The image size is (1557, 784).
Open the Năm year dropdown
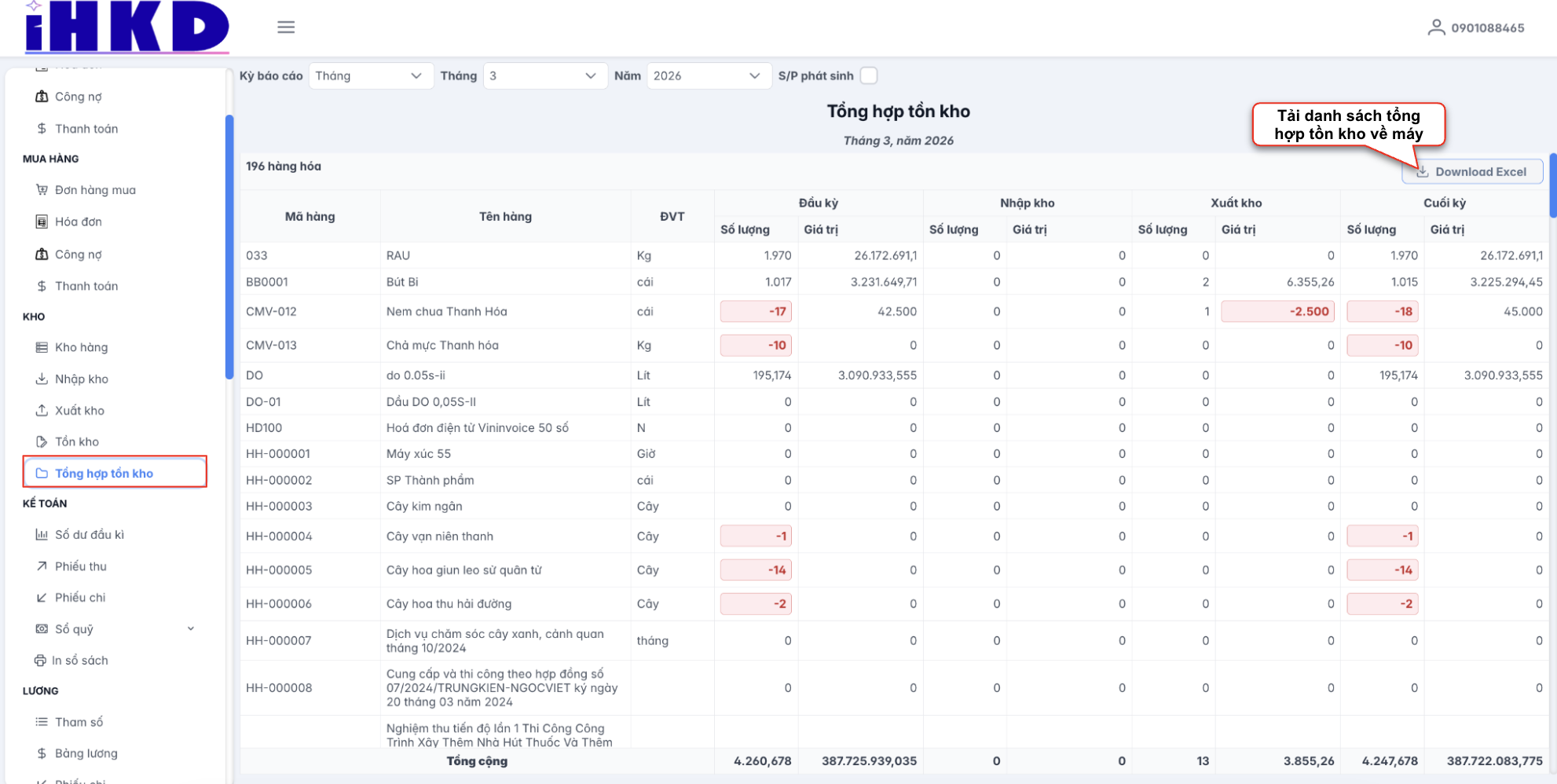click(708, 75)
